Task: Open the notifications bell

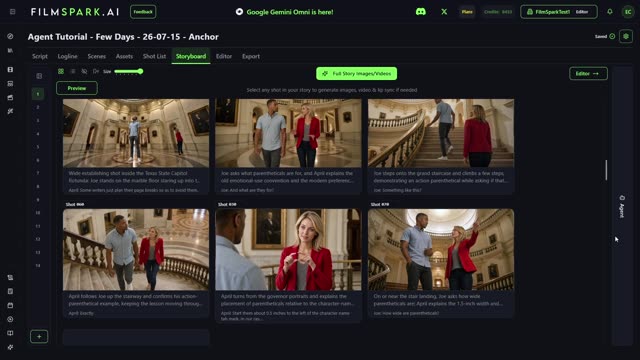Action: point(610,12)
